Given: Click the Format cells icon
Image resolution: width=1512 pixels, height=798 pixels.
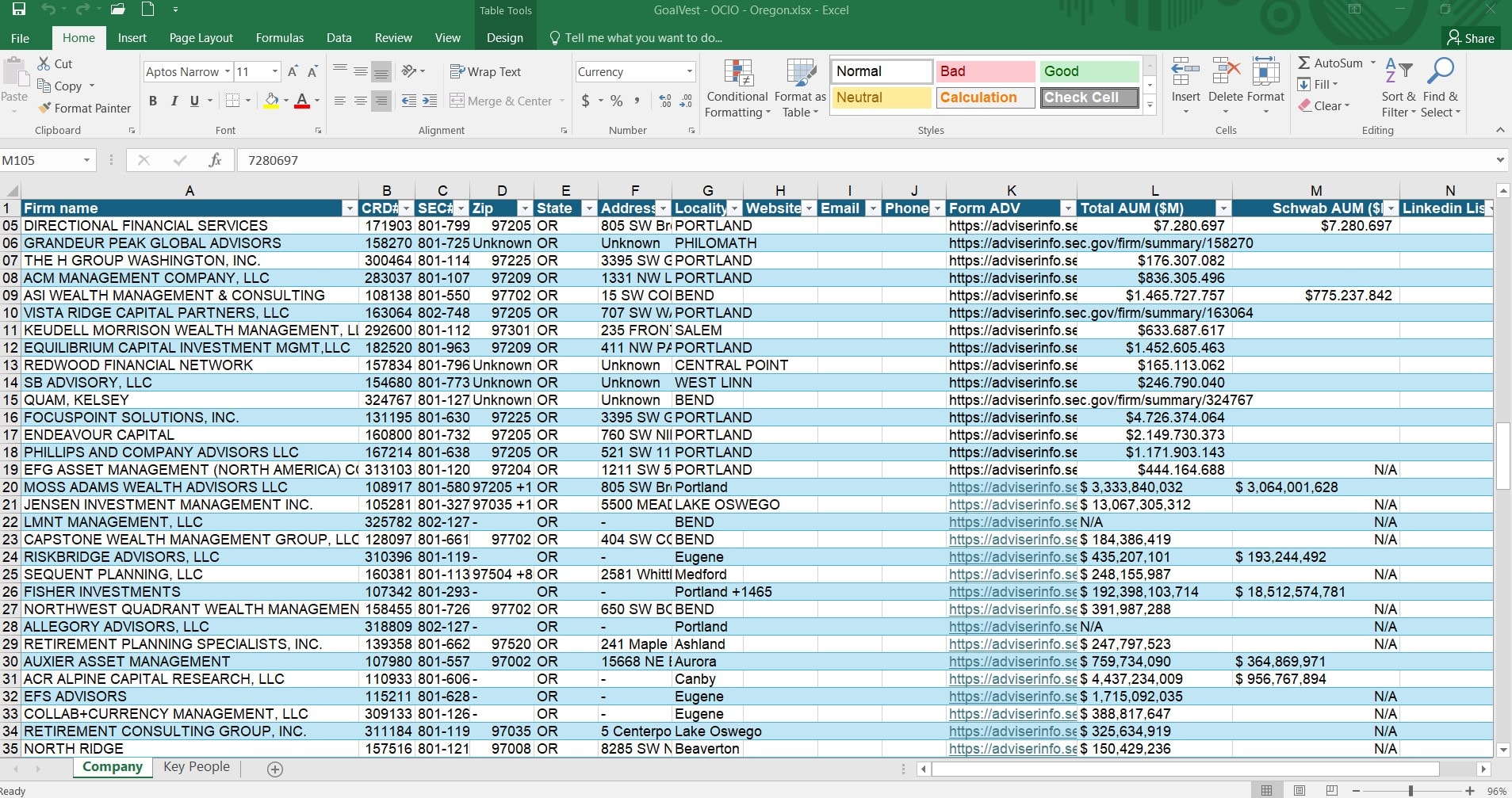Looking at the screenshot, I should tap(1265, 71).
